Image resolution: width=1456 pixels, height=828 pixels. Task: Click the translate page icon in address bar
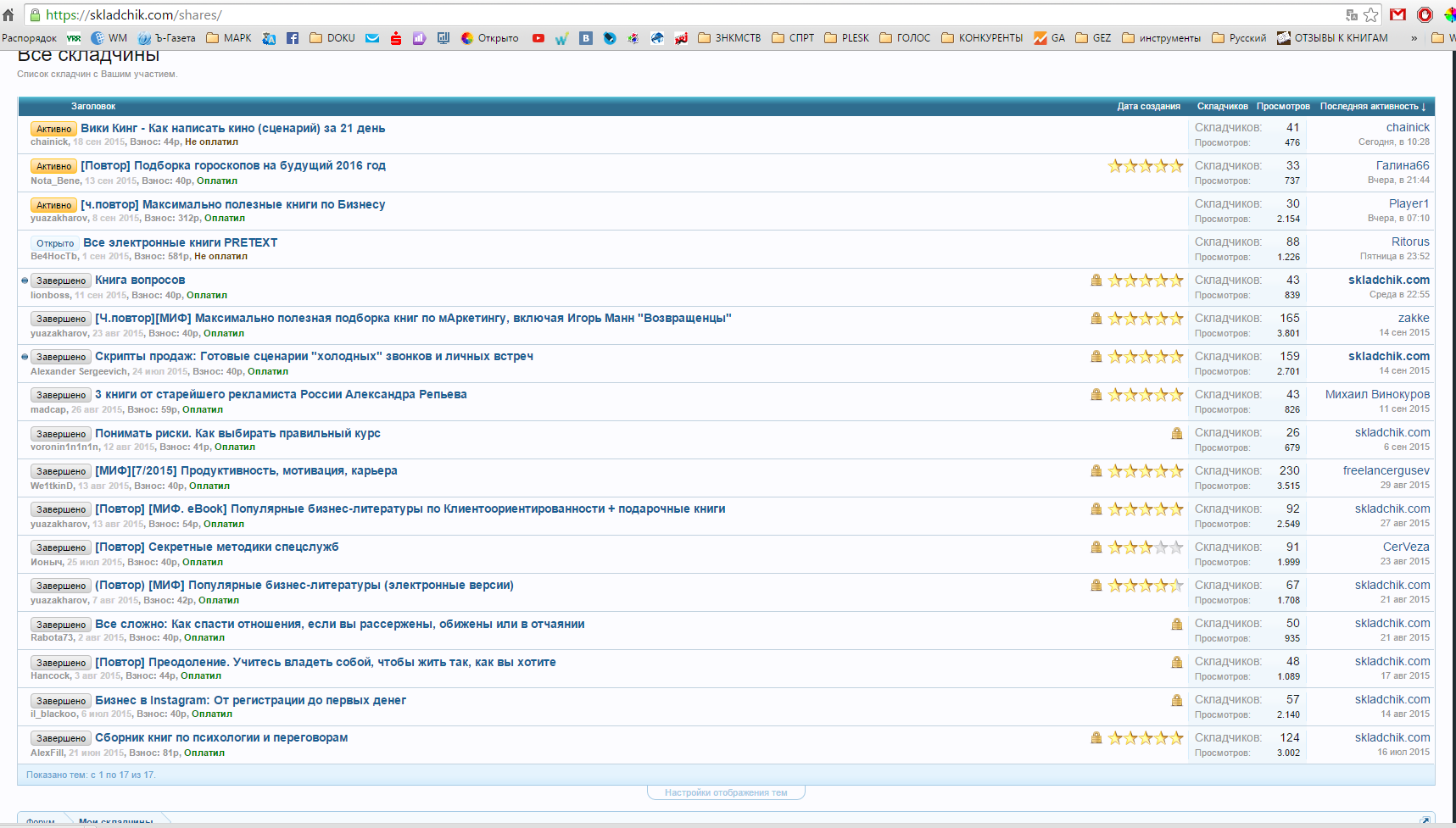pos(1352,15)
